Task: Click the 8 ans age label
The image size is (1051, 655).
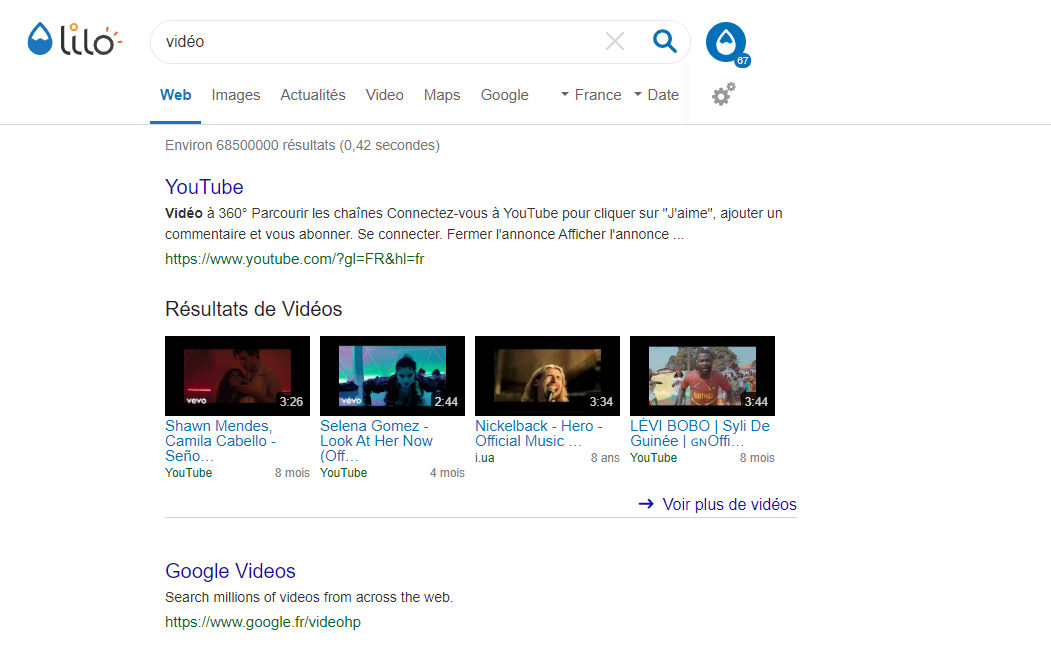Action: (x=605, y=458)
